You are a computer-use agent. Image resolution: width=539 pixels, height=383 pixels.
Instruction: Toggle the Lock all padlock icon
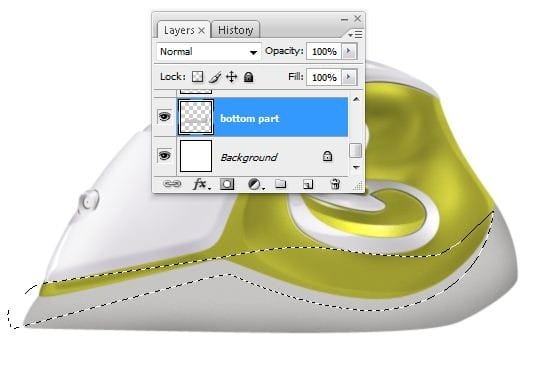[x=249, y=77]
